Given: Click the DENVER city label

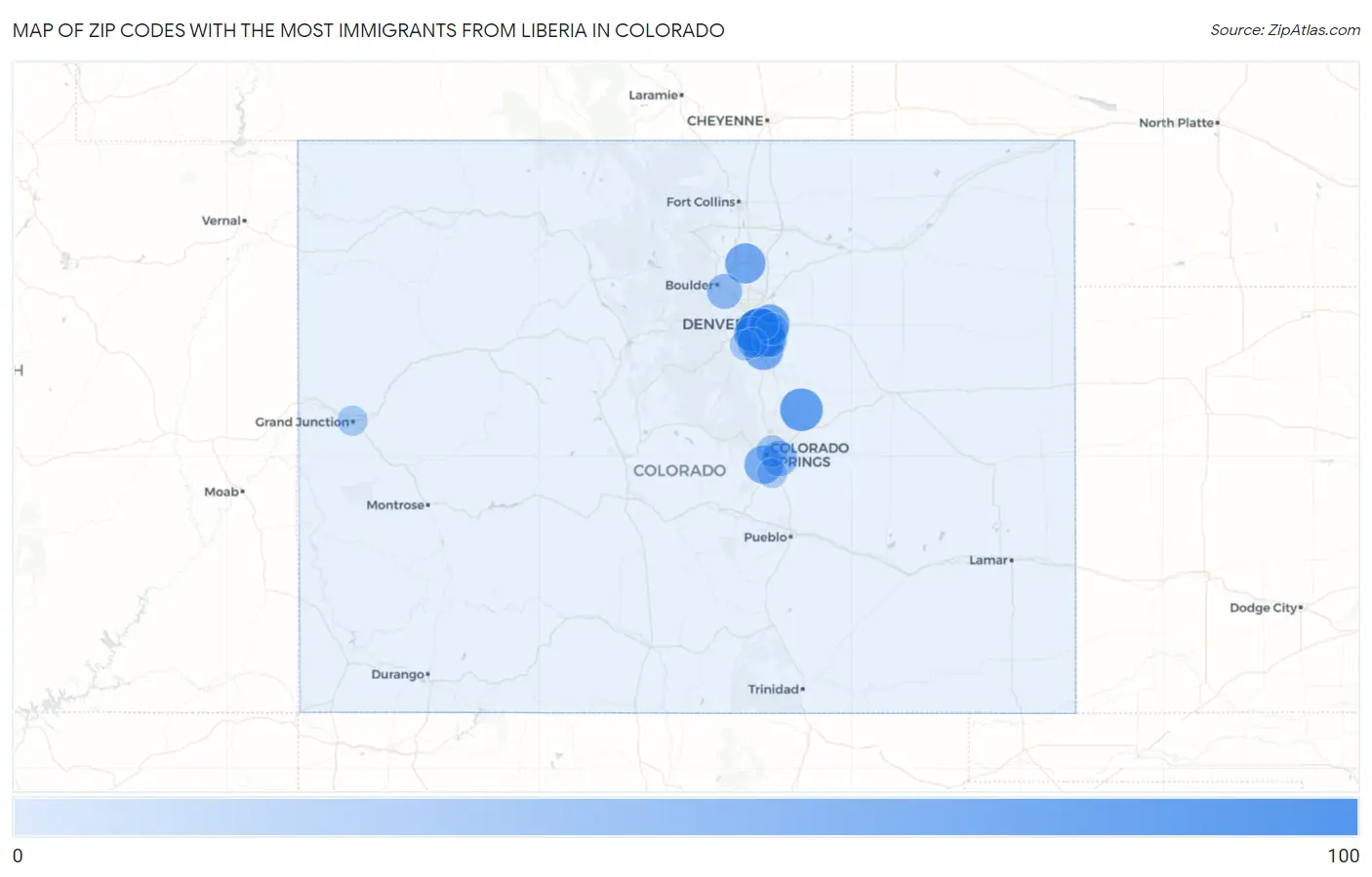Looking at the screenshot, I should point(709,324).
